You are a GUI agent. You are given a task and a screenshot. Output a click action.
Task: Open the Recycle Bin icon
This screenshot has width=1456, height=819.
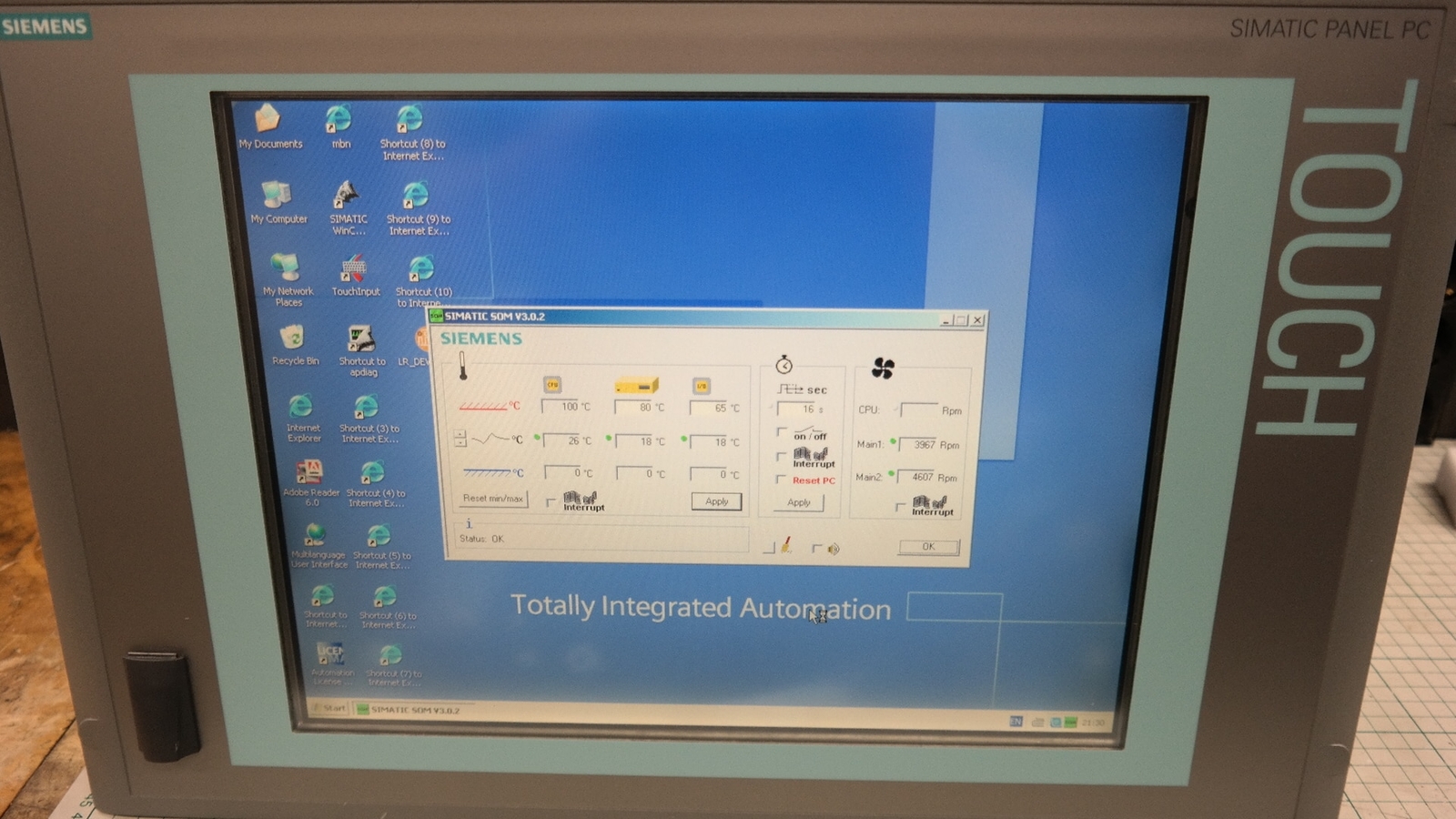pos(295,347)
